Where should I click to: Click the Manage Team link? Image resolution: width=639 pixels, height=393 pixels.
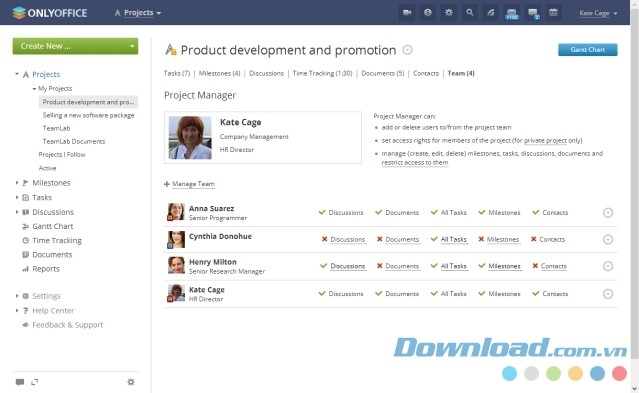(193, 184)
